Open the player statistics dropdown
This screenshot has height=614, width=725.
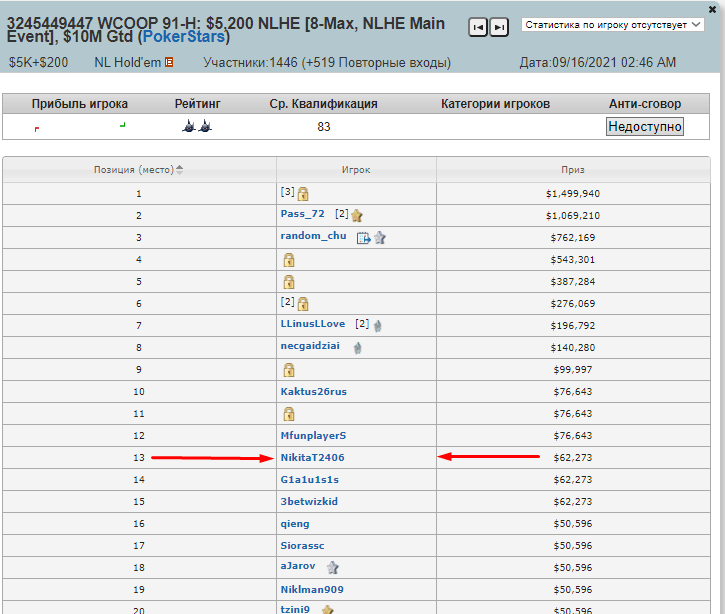(613, 24)
